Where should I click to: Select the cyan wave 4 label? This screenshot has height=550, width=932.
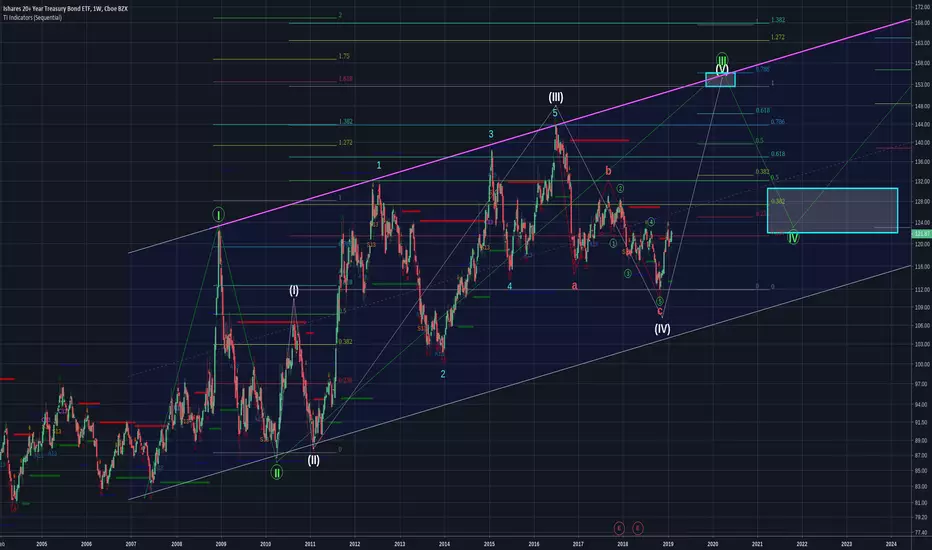[x=509, y=286]
